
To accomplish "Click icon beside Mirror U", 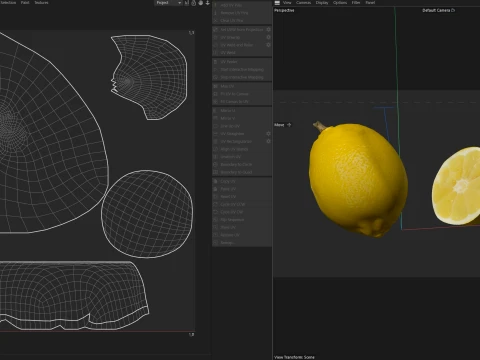I will pos(215,111).
